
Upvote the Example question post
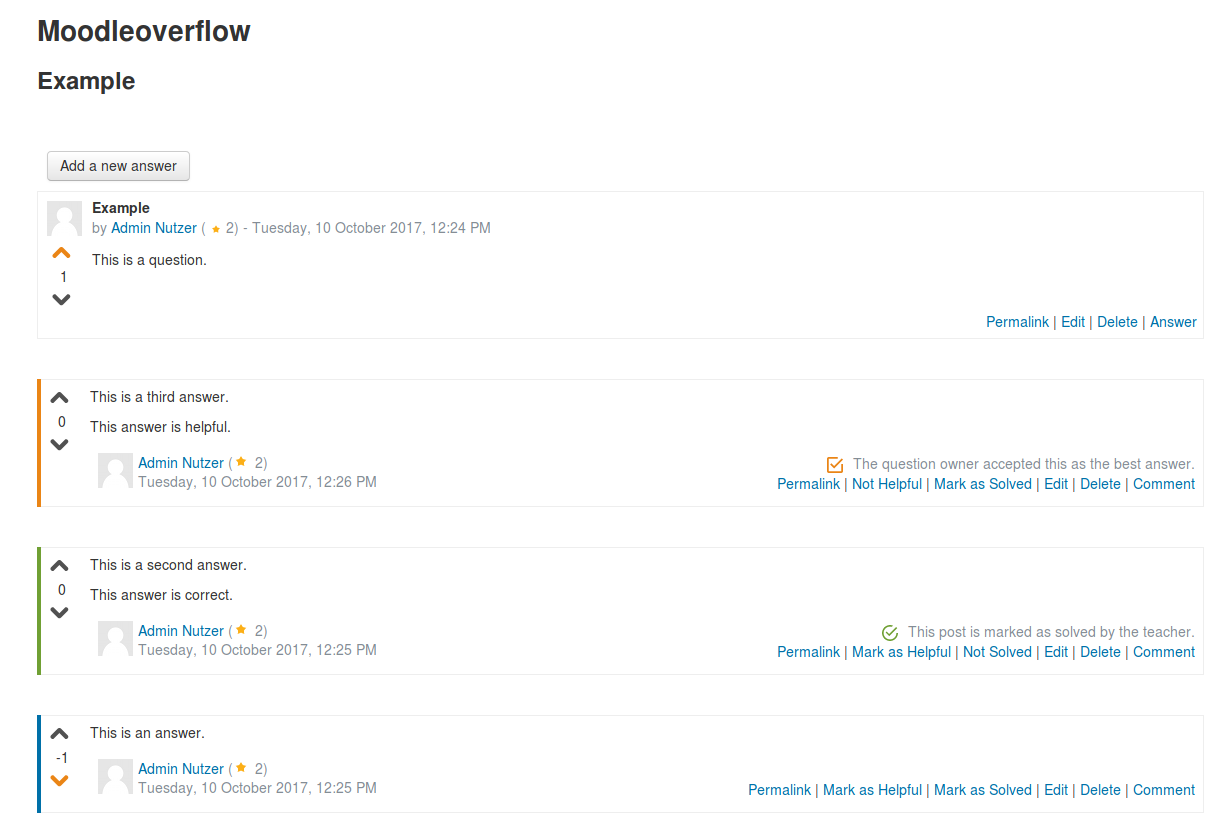(61, 254)
